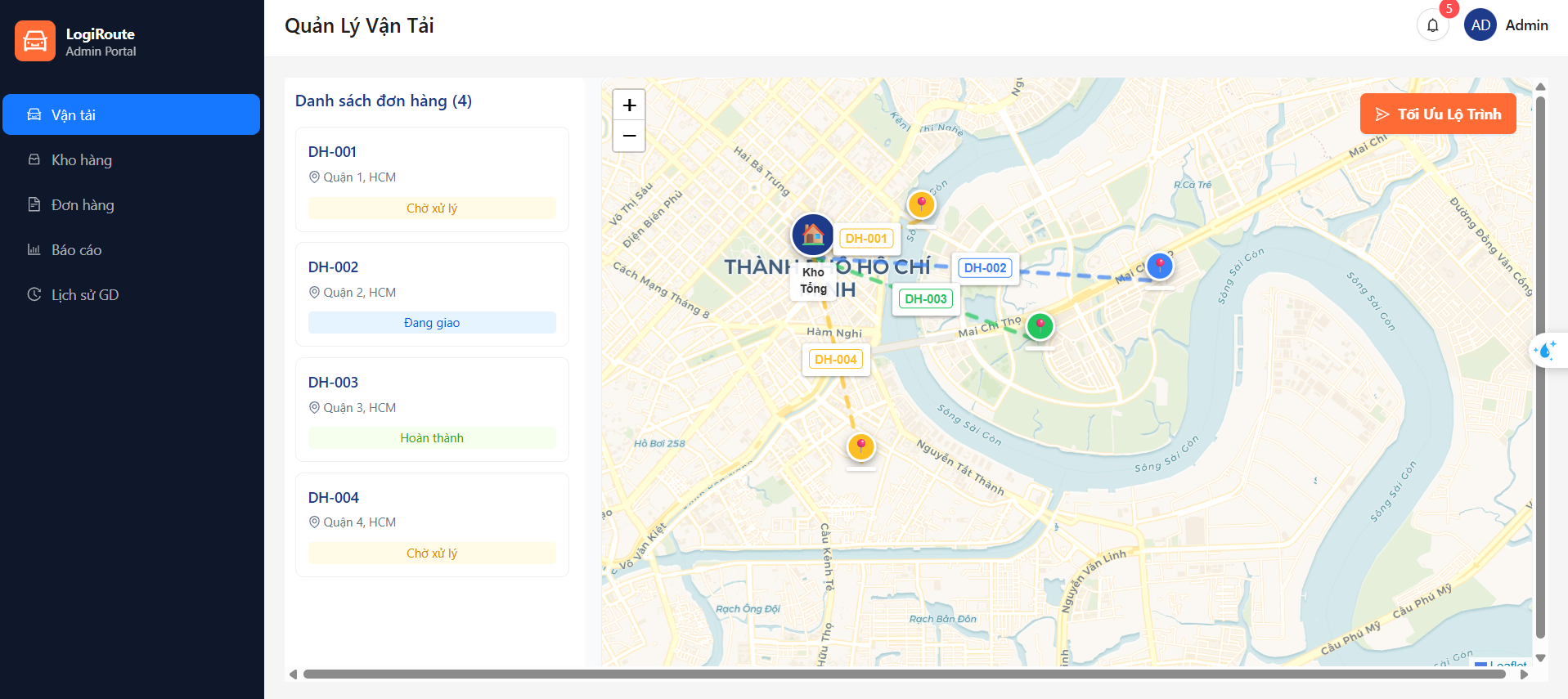Screen dimensions: 1568x699
Task: Click the blue map pin marker
Action: tap(1159, 266)
